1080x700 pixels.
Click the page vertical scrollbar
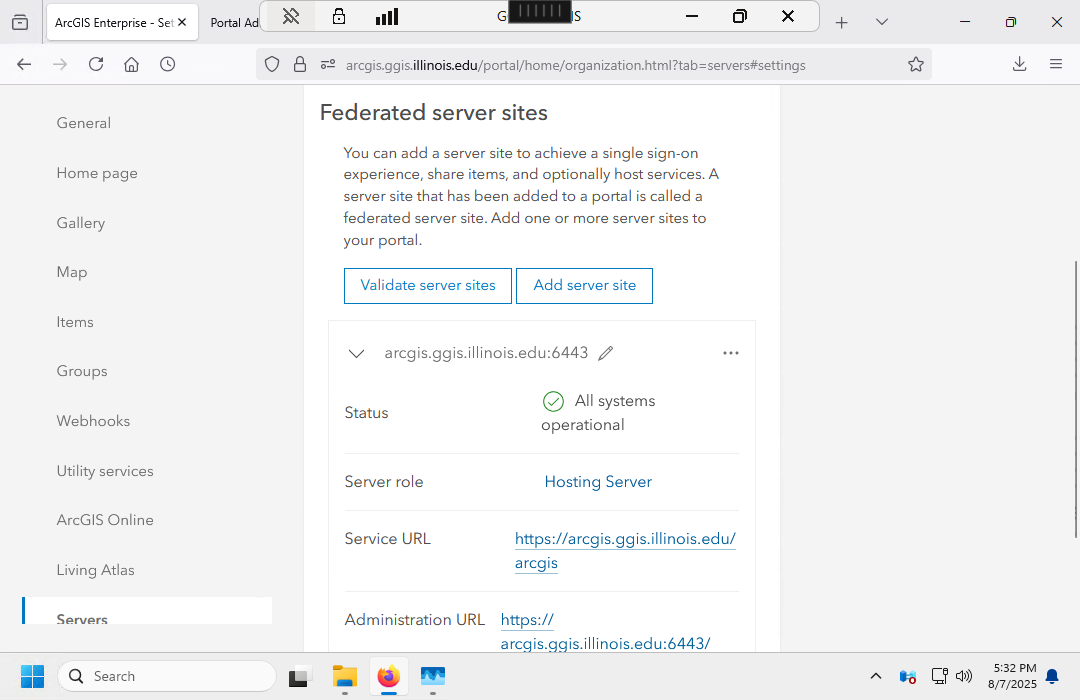[1075, 400]
